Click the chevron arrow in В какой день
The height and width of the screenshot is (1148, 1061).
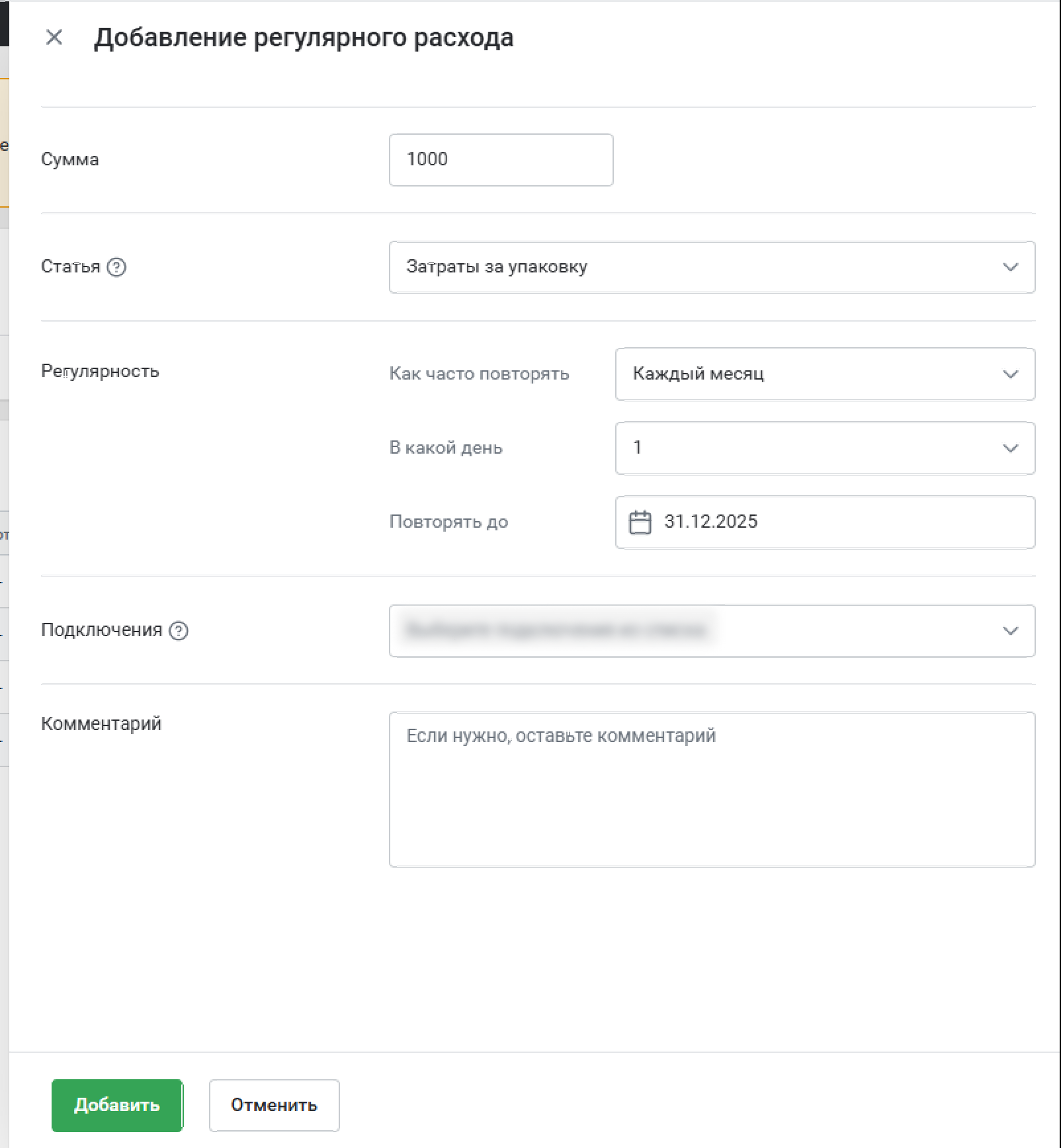pos(1010,448)
